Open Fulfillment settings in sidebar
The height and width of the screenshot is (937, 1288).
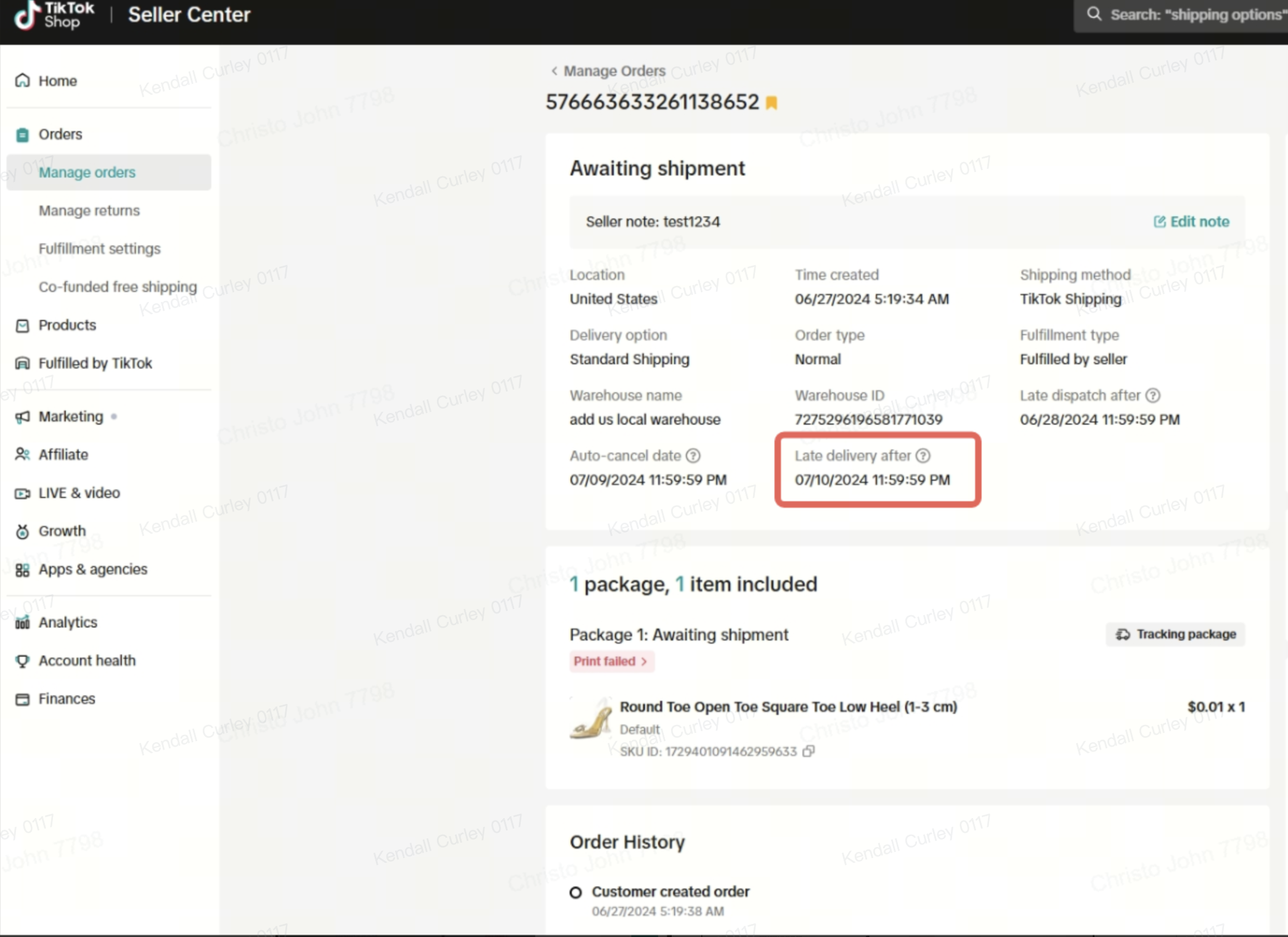(100, 249)
